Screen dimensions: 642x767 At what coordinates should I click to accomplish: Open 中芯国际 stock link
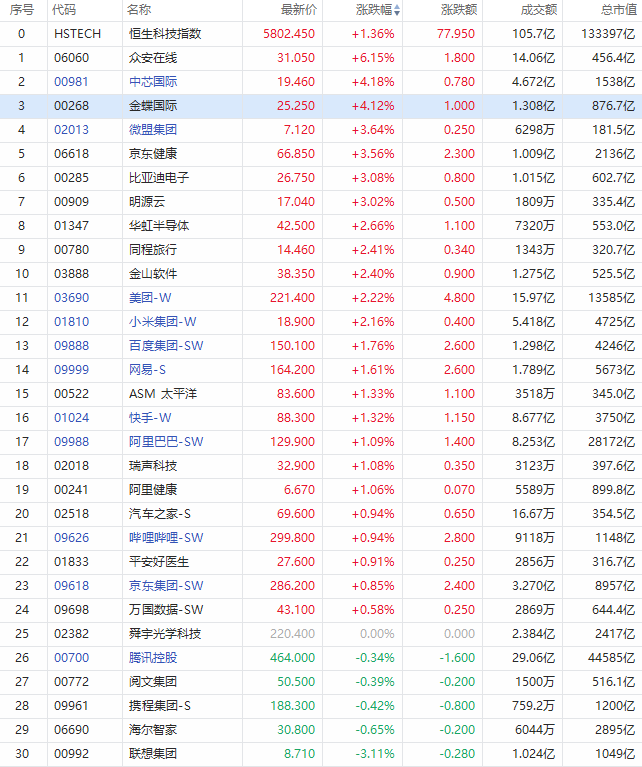[153, 82]
